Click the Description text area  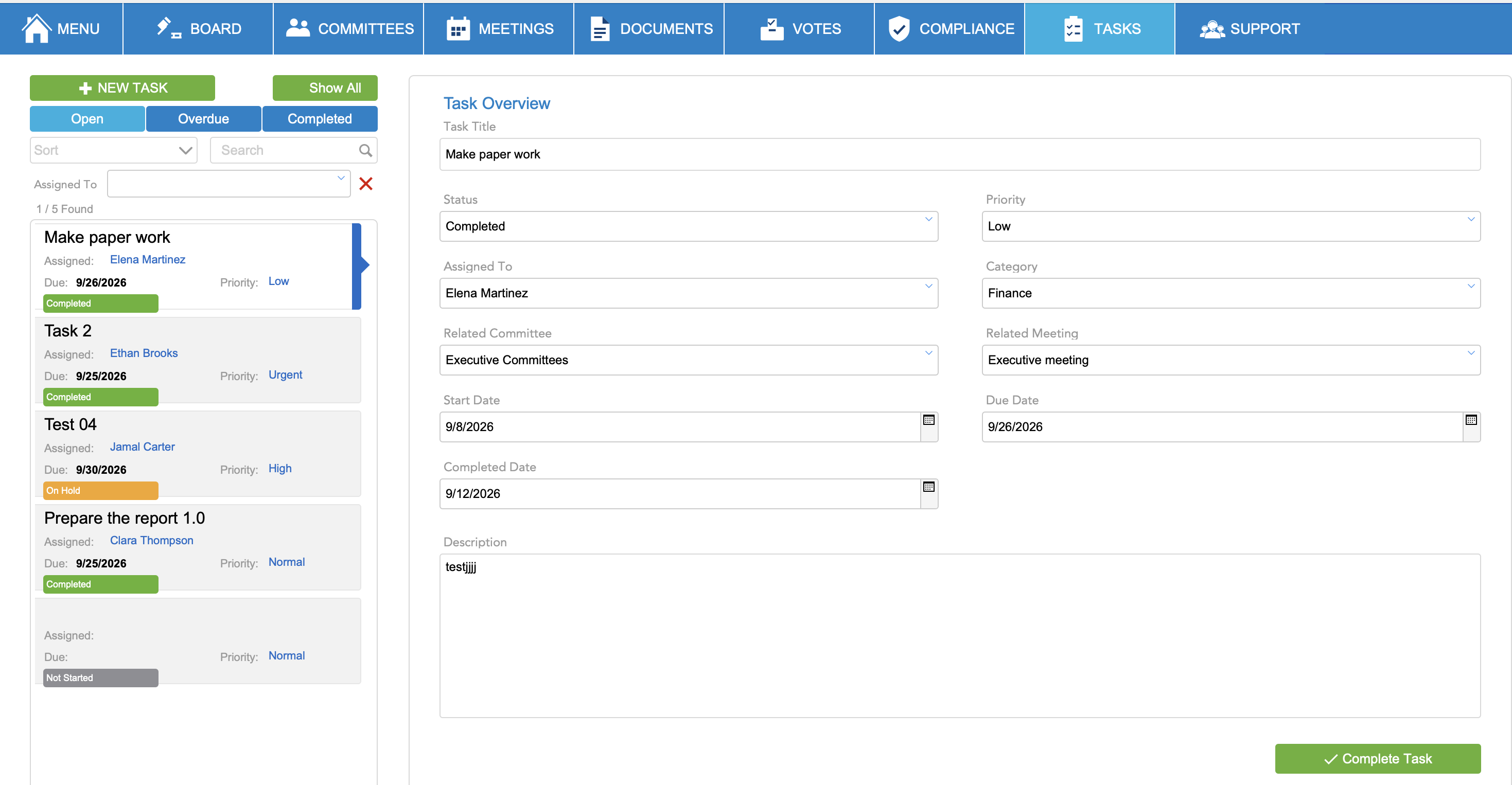960,635
